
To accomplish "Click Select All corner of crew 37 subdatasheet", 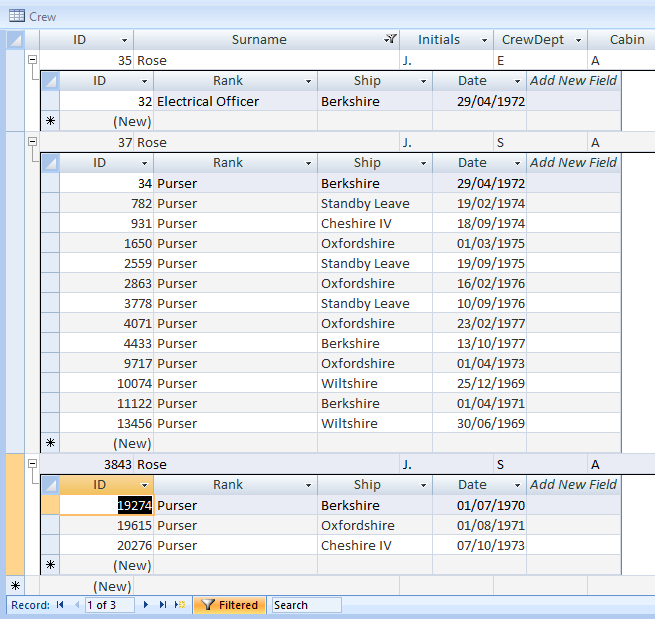I will click(51, 163).
